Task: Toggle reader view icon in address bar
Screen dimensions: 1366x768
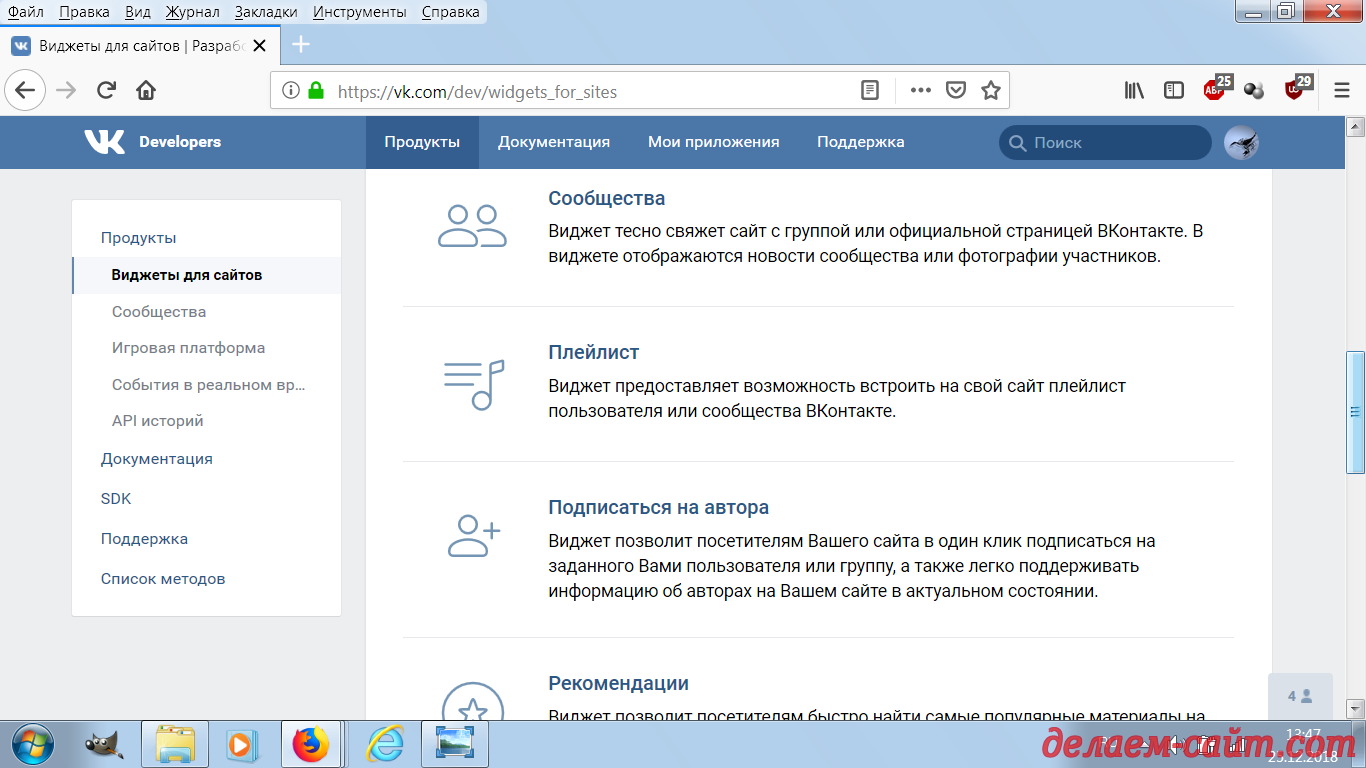Action: [870, 91]
